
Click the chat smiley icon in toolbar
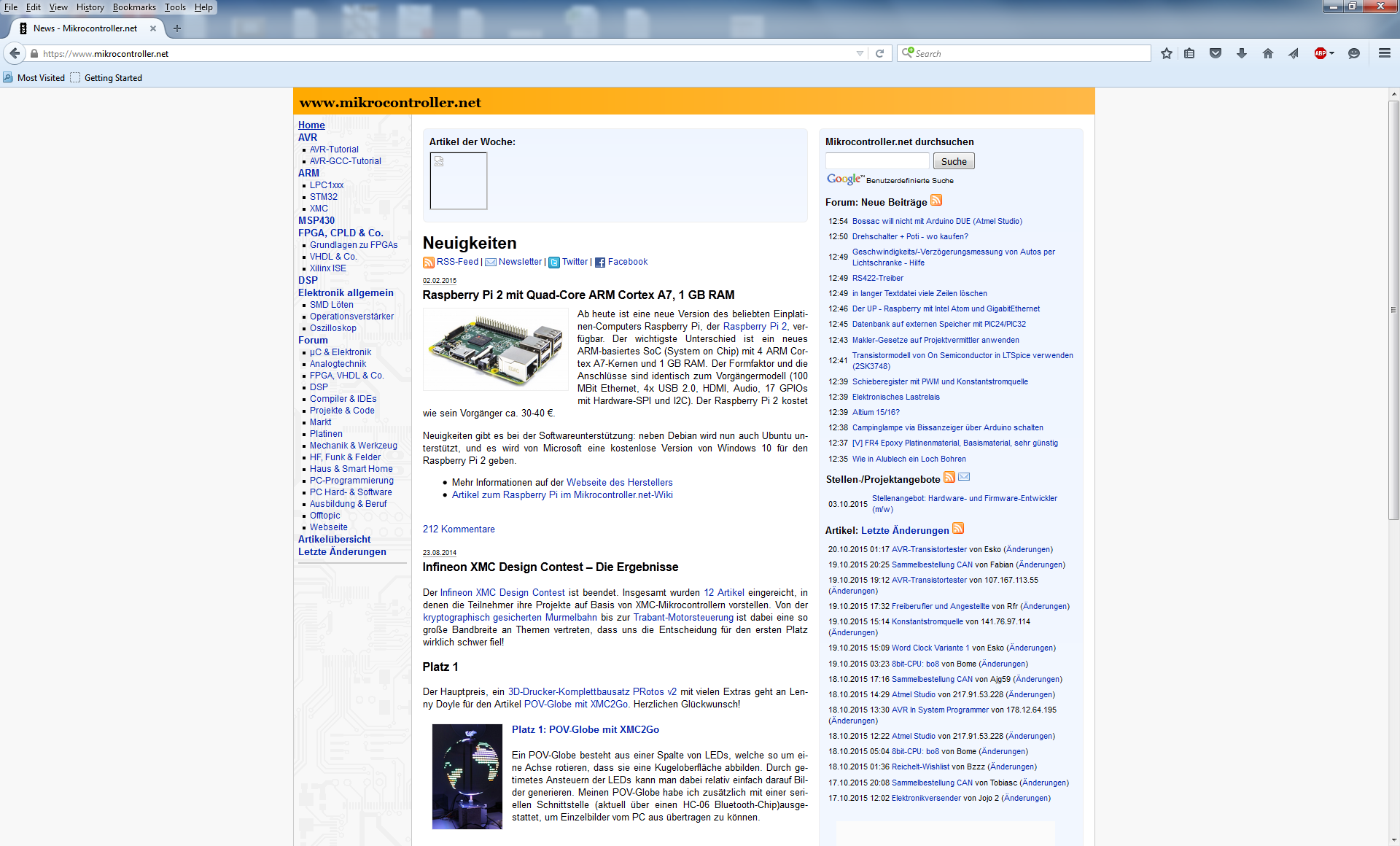tap(1354, 53)
